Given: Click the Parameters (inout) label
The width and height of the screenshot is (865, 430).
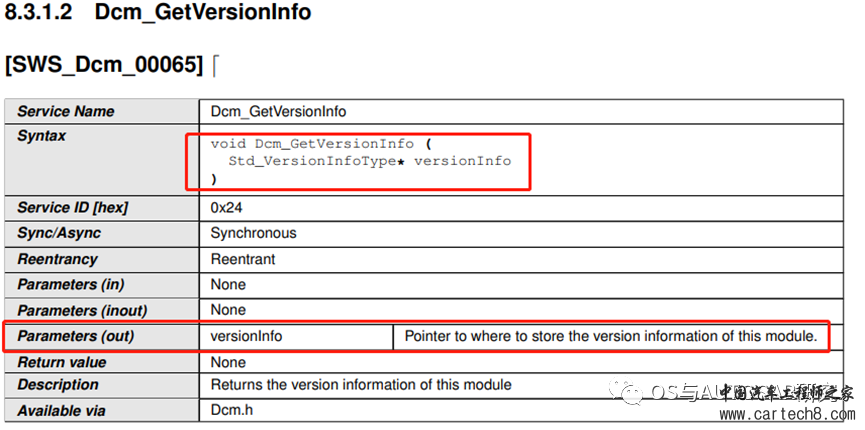Looking at the screenshot, I should click(82, 310).
